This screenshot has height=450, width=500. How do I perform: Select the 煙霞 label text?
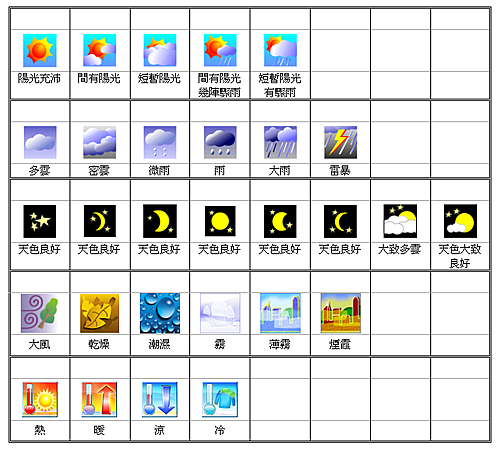(x=340, y=344)
